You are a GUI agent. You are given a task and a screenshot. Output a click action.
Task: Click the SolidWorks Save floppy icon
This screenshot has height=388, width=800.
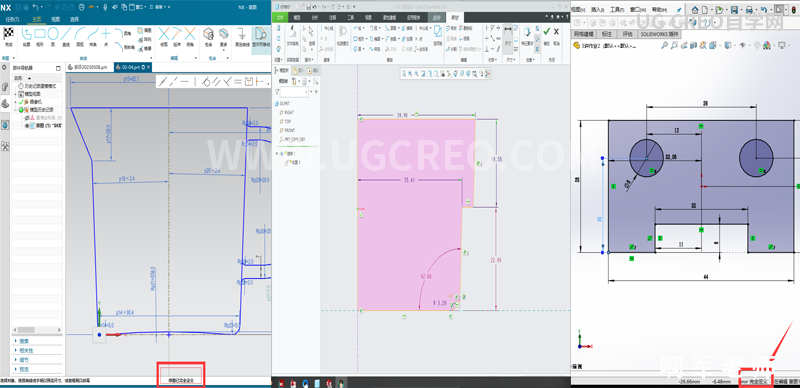(x=733, y=10)
